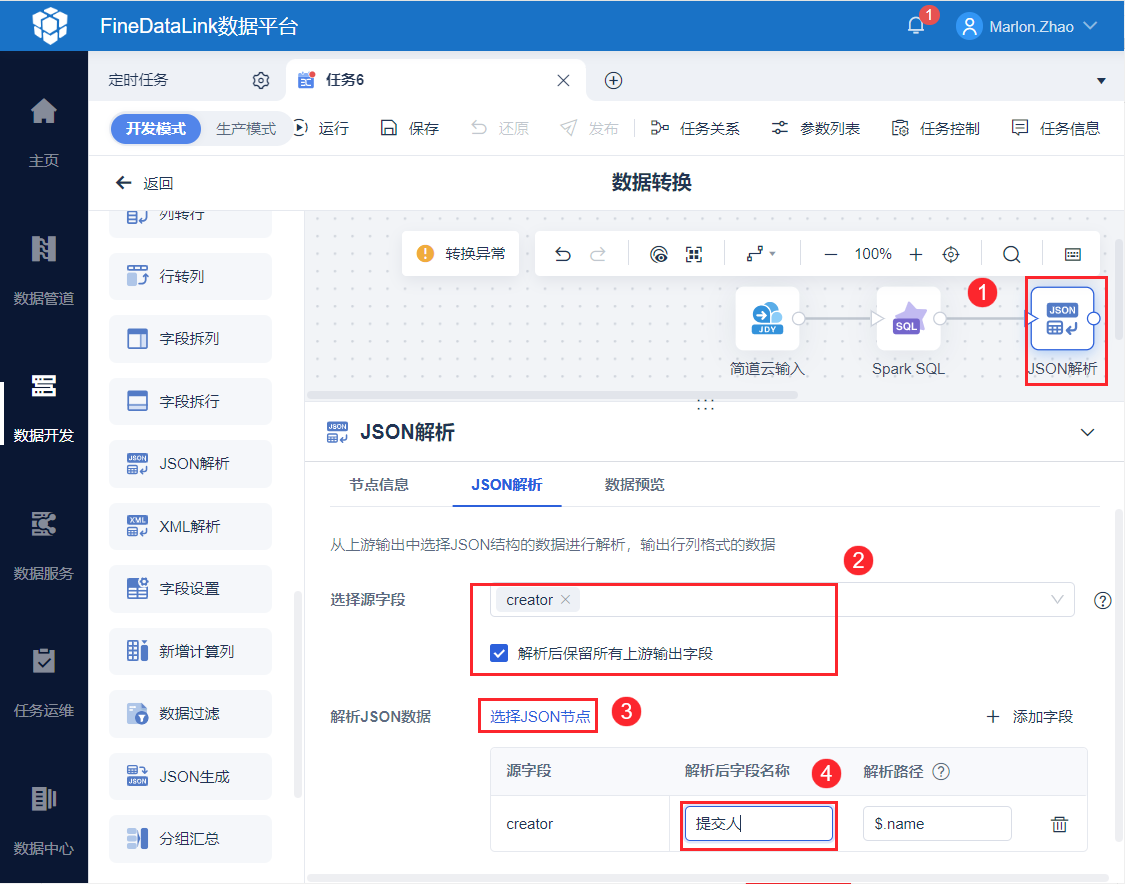Open 任务关系
The height and width of the screenshot is (884, 1125).
point(695,128)
